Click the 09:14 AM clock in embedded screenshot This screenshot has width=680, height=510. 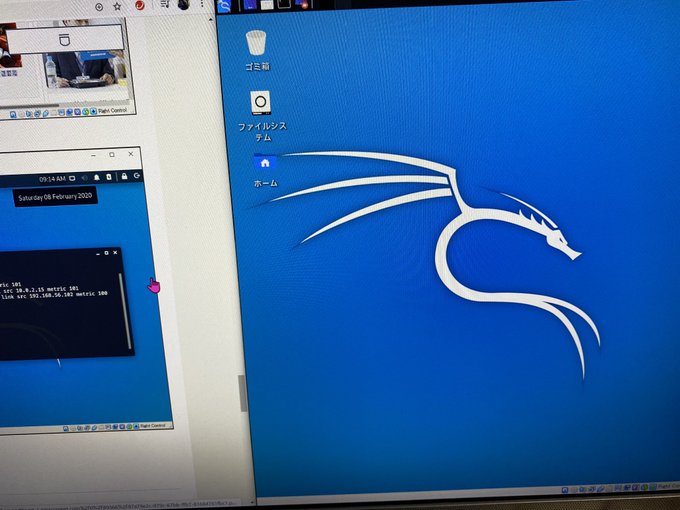coord(52,179)
